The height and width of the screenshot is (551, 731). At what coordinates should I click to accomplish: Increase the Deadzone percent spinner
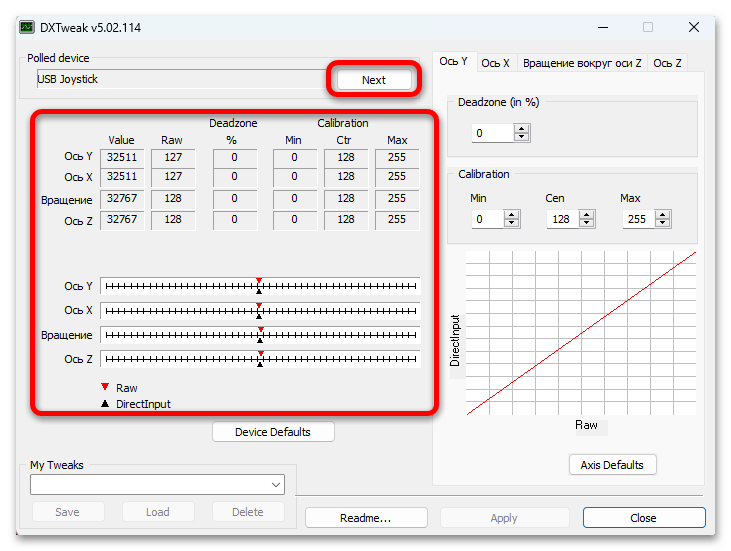[522, 129]
